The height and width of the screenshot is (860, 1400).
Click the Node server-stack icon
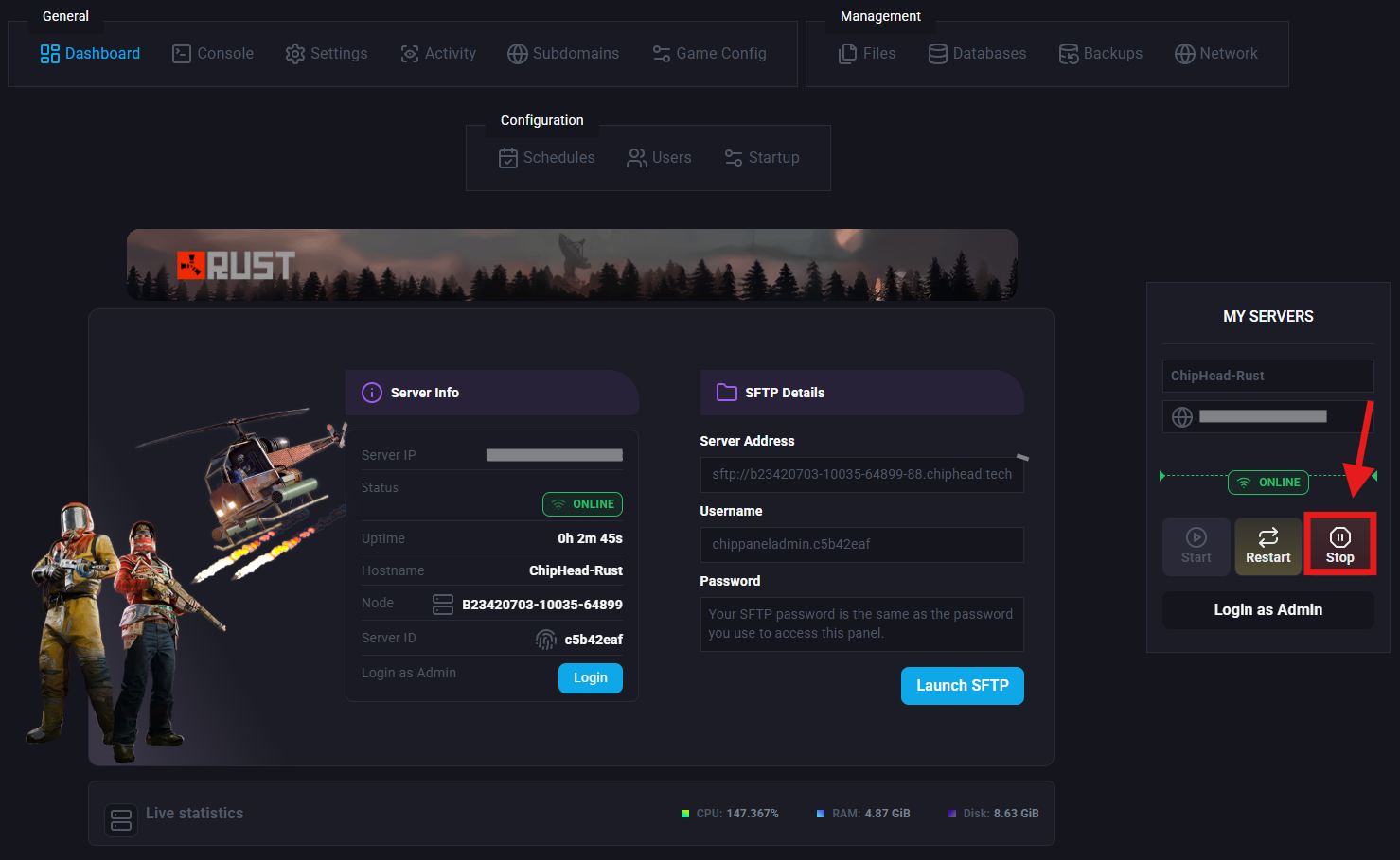(x=443, y=604)
